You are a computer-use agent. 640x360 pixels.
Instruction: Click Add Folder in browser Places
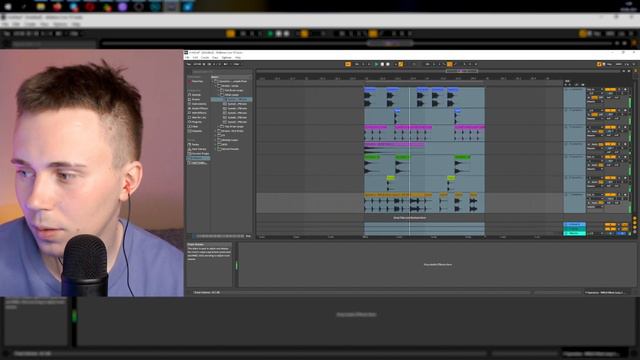(198, 163)
